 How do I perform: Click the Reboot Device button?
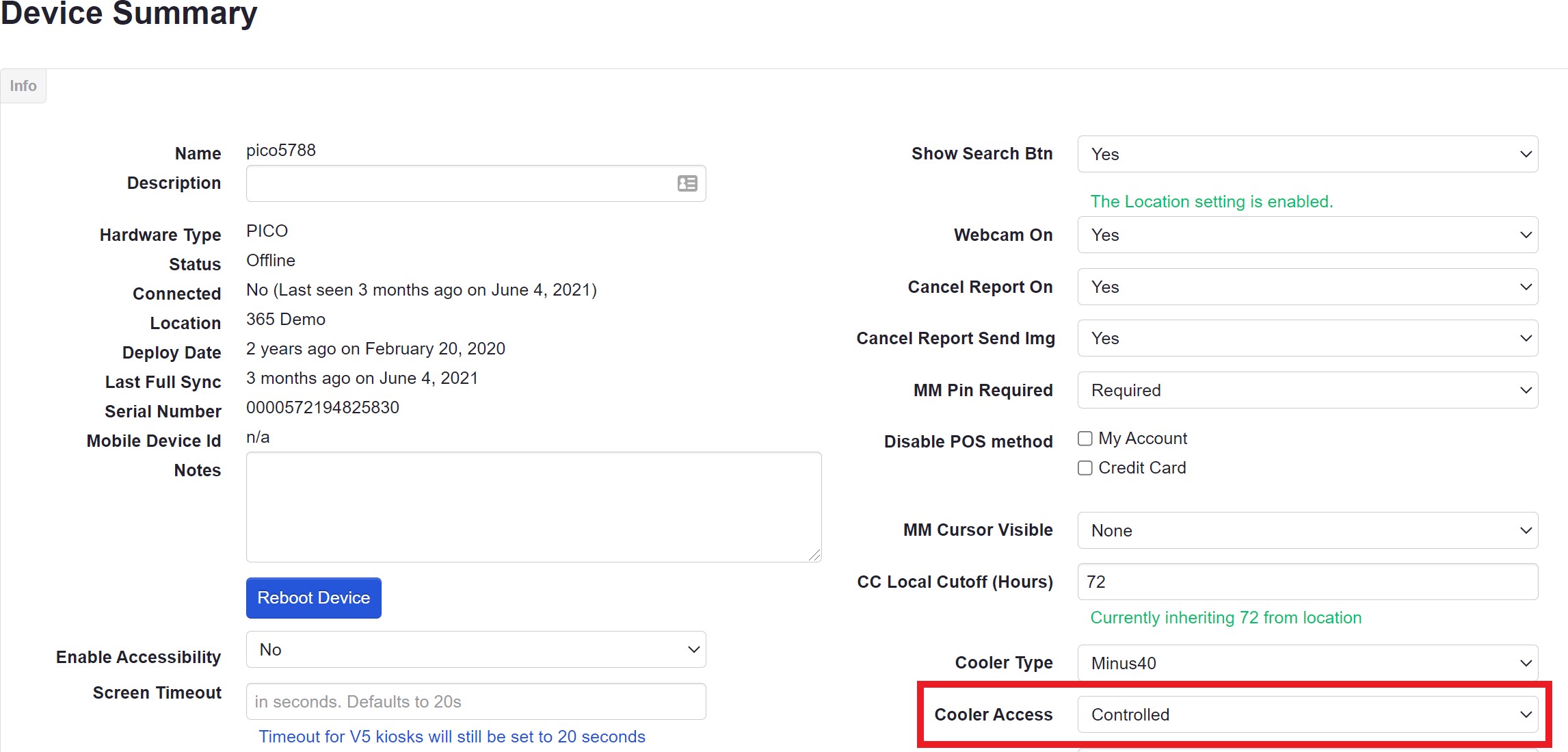(x=314, y=598)
